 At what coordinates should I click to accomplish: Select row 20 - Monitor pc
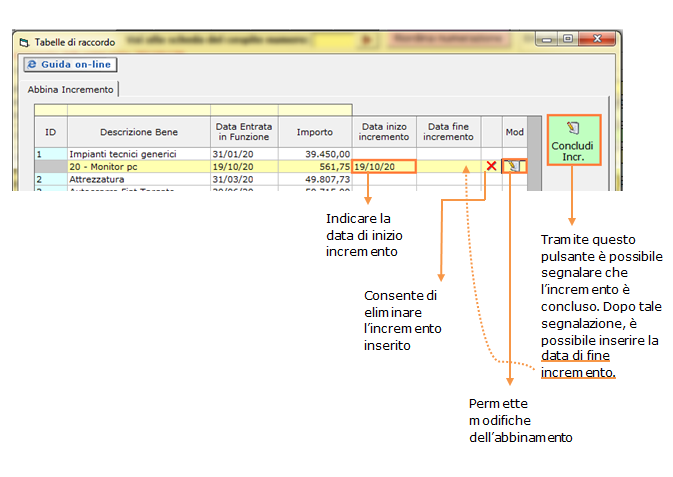281,167
